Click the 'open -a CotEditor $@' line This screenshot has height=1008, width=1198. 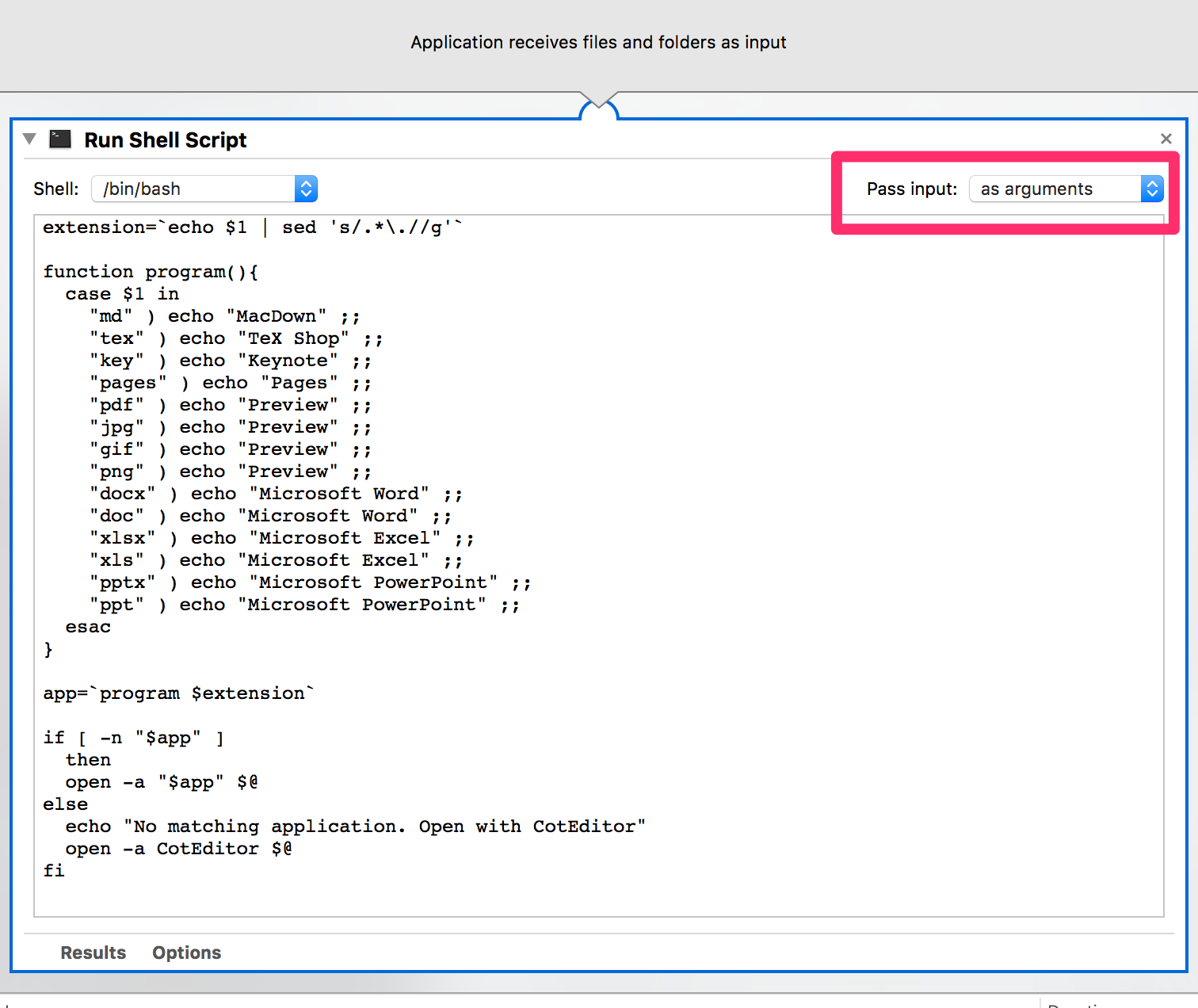tap(179, 849)
